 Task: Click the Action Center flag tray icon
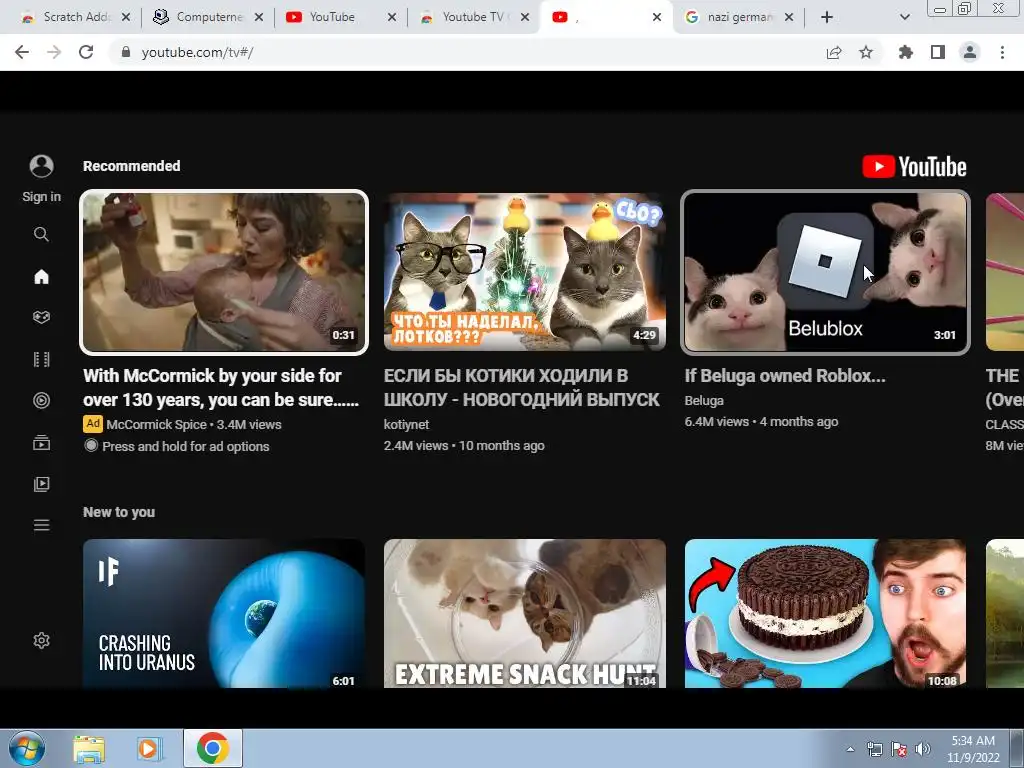tap(899, 749)
